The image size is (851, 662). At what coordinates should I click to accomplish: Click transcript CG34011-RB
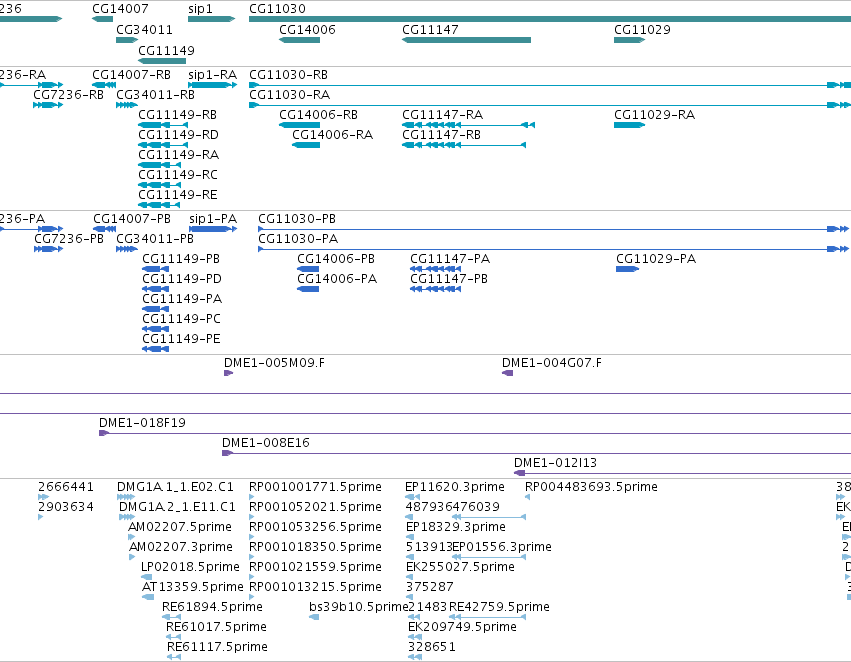coord(155,94)
